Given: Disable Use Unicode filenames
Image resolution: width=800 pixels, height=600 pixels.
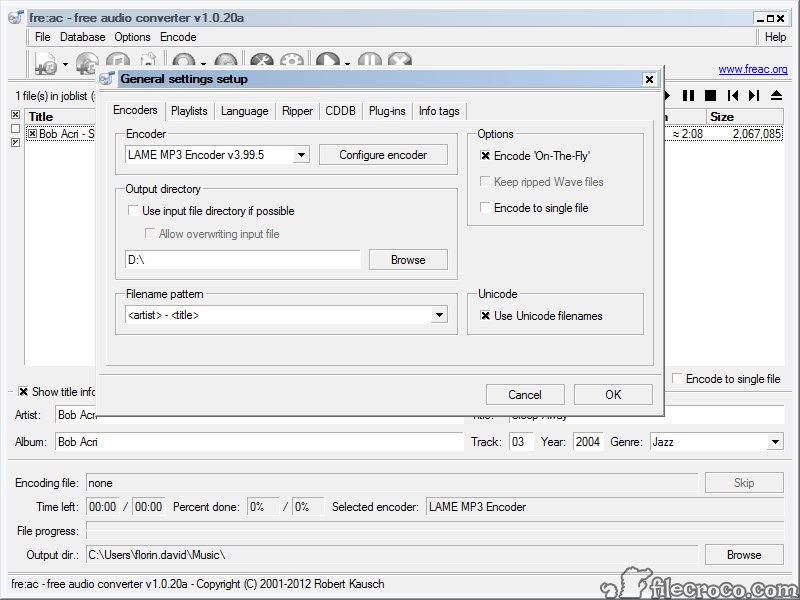Looking at the screenshot, I should (x=485, y=316).
